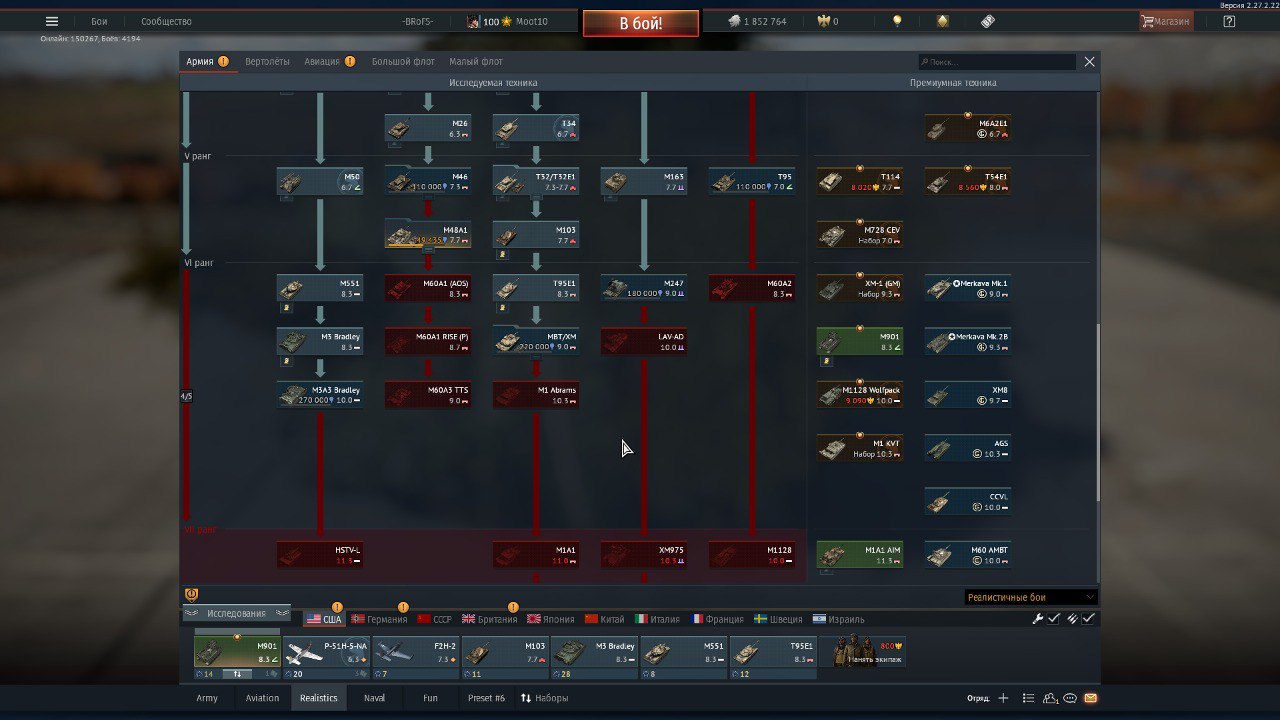Open the help question mark icon

coord(1229,21)
